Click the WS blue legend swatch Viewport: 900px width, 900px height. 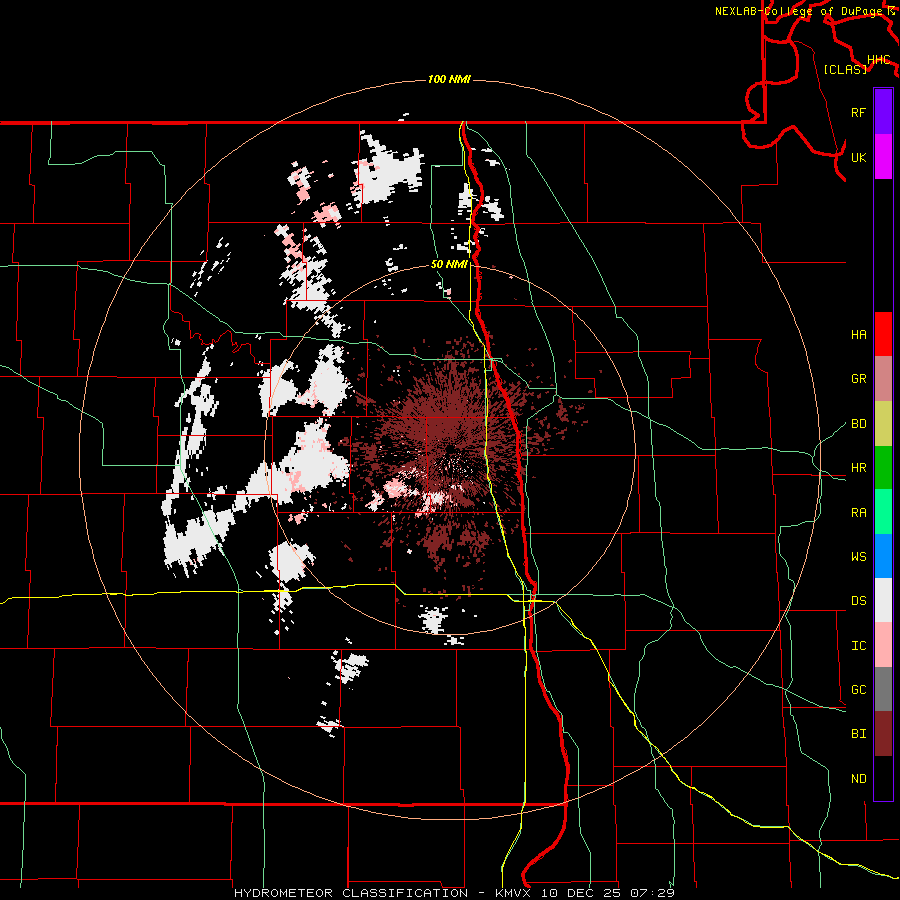pos(883,556)
